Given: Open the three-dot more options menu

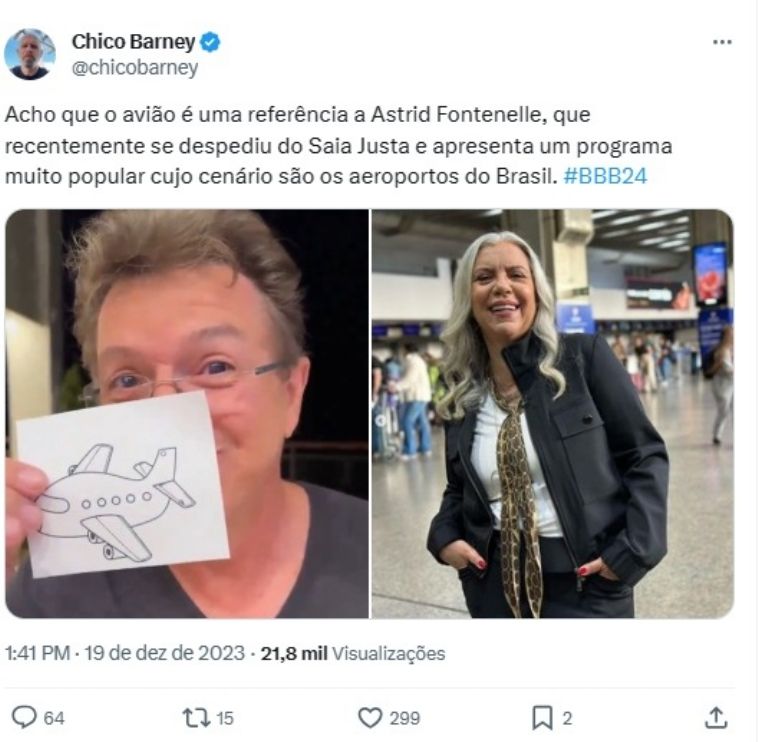Looking at the screenshot, I should click(x=722, y=42).
